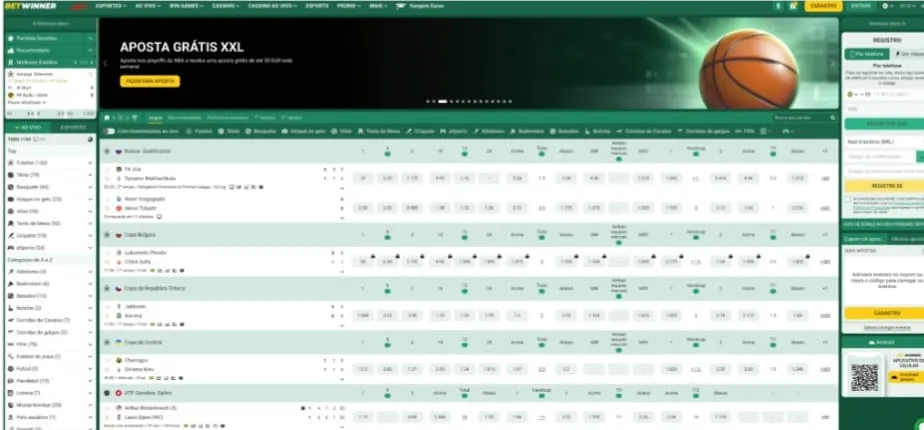
Task: Open the PROMO menu
Action: 348,6
